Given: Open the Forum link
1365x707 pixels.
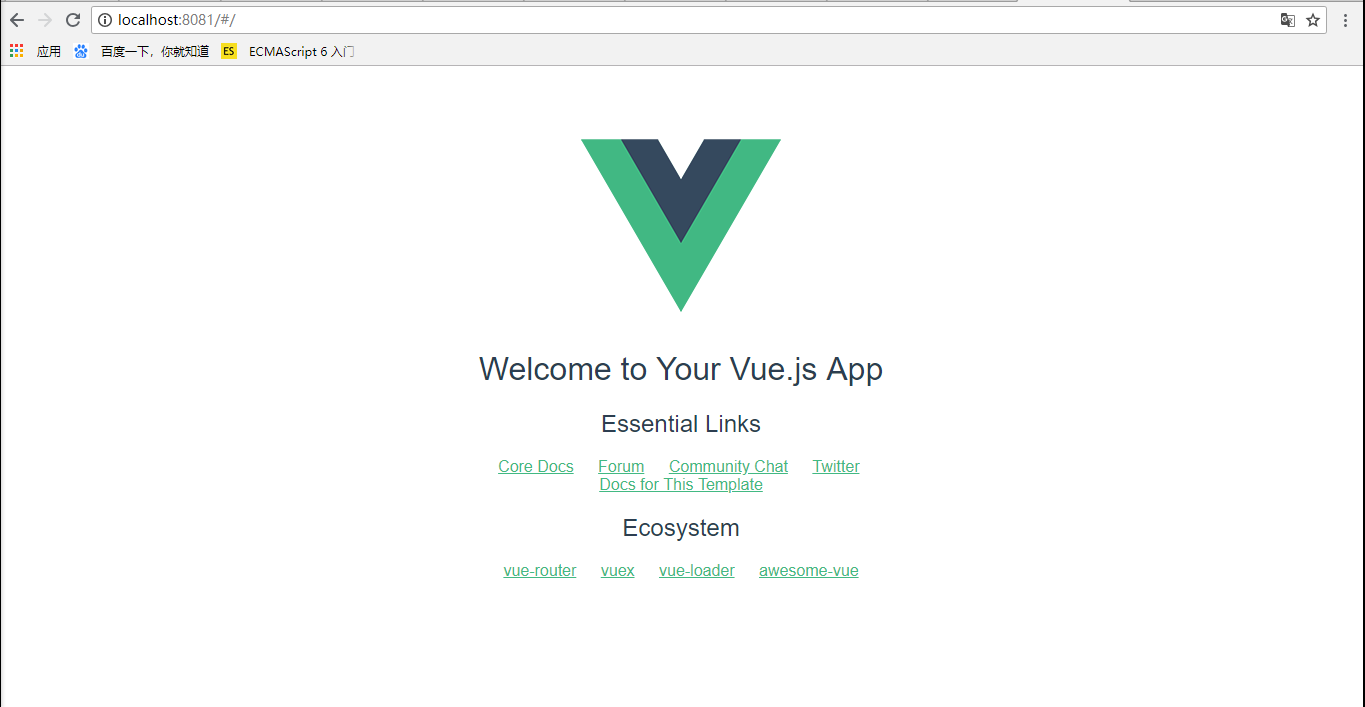Looking at the screenshot, I should pyautogui.click(x=621, y=466).
